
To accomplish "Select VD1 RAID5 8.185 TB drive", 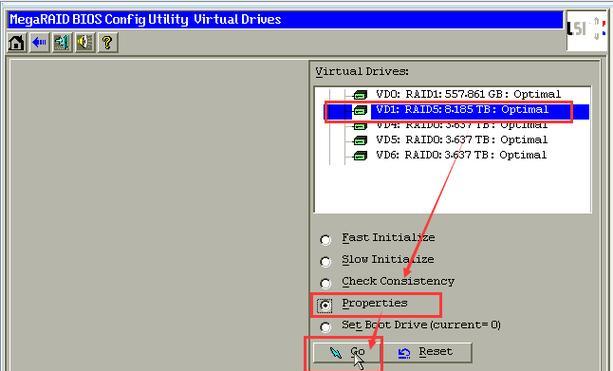I will pos(462,109).
